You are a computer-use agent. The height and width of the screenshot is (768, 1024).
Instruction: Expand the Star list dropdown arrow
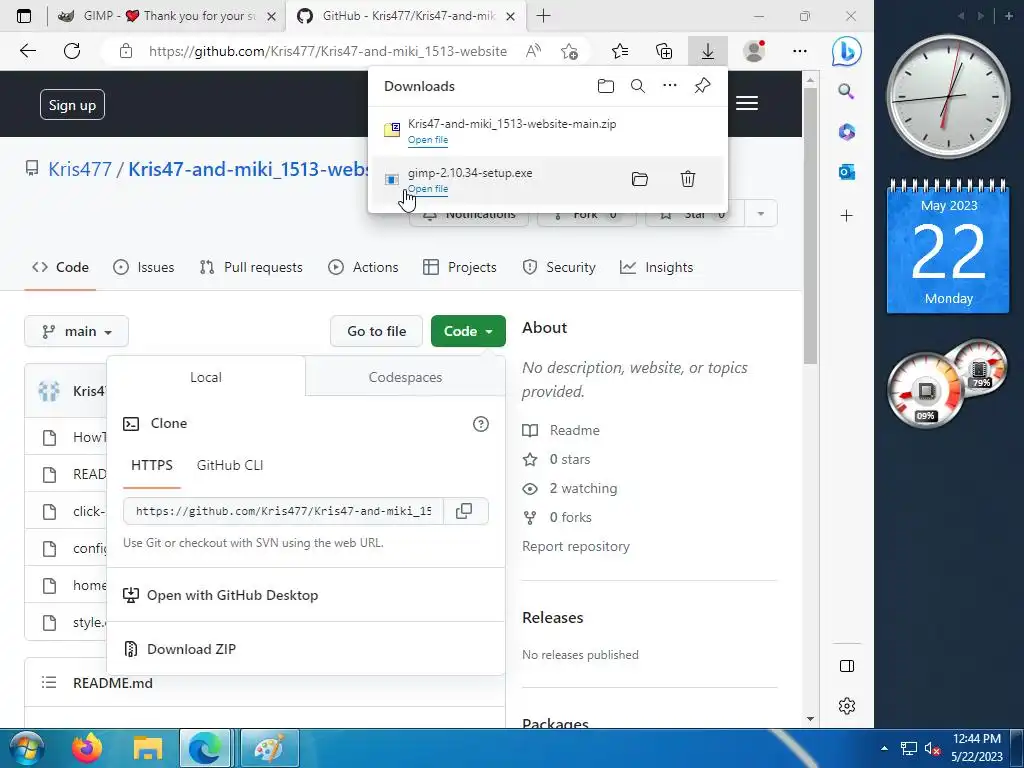click(x=761, y=214)
